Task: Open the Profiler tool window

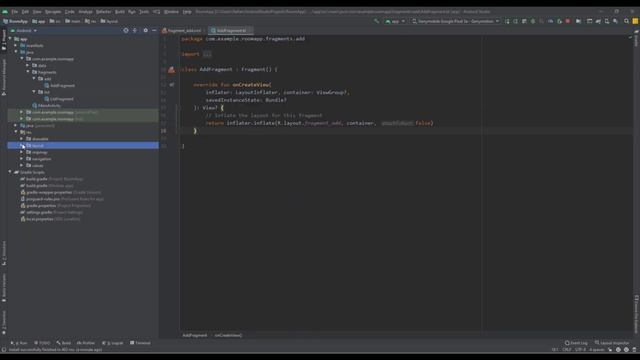Action: [86, 343]
